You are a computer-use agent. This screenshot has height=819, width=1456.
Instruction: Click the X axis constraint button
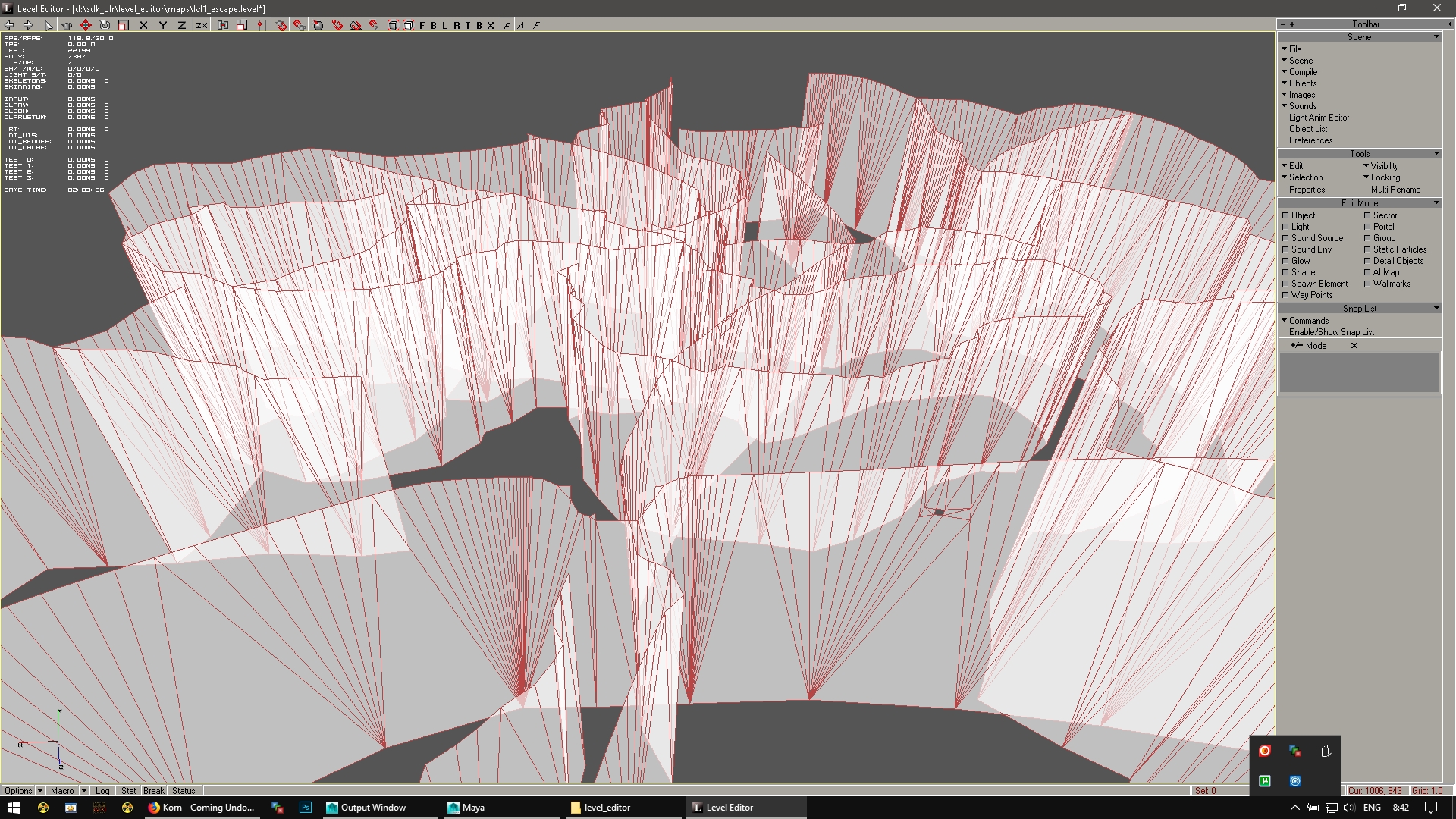(x=143, y=25)
